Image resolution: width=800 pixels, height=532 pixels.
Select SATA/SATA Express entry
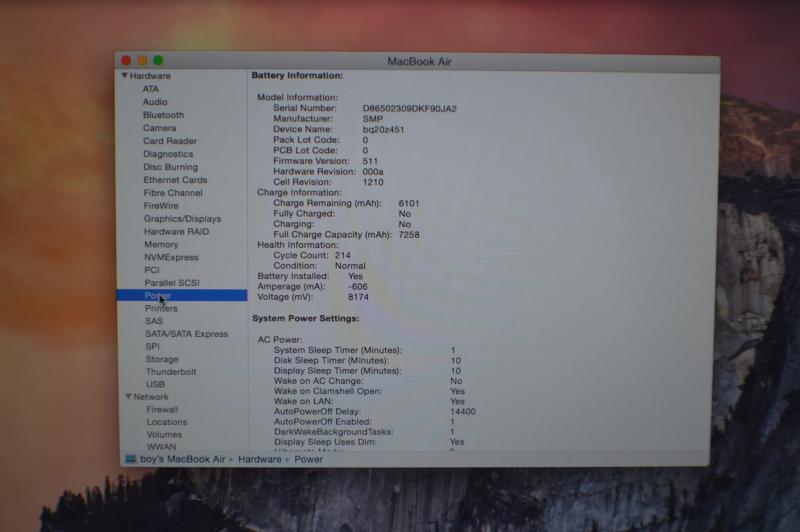[187, 334]
